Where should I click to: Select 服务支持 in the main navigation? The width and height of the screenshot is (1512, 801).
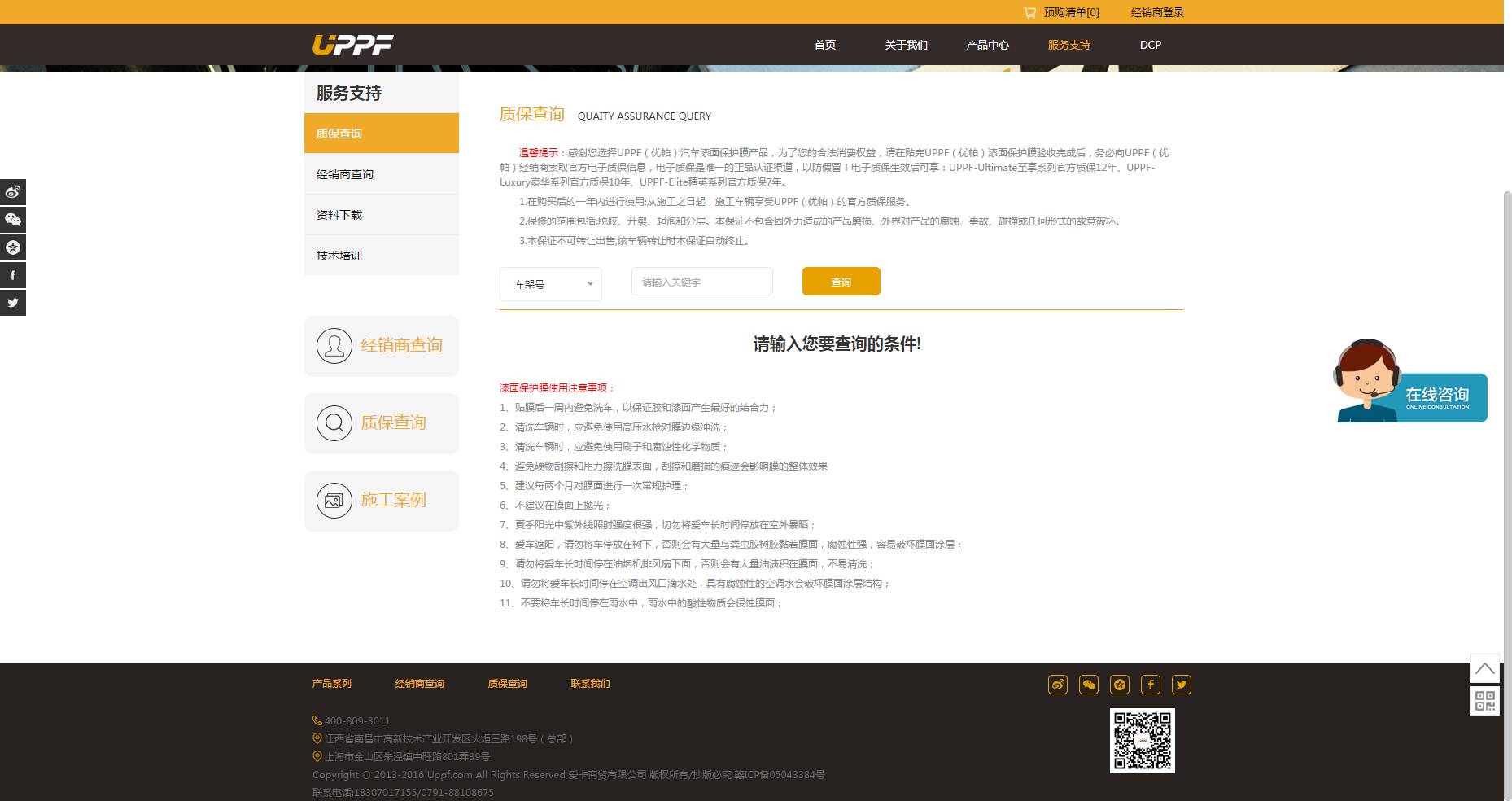[1069, 45]
